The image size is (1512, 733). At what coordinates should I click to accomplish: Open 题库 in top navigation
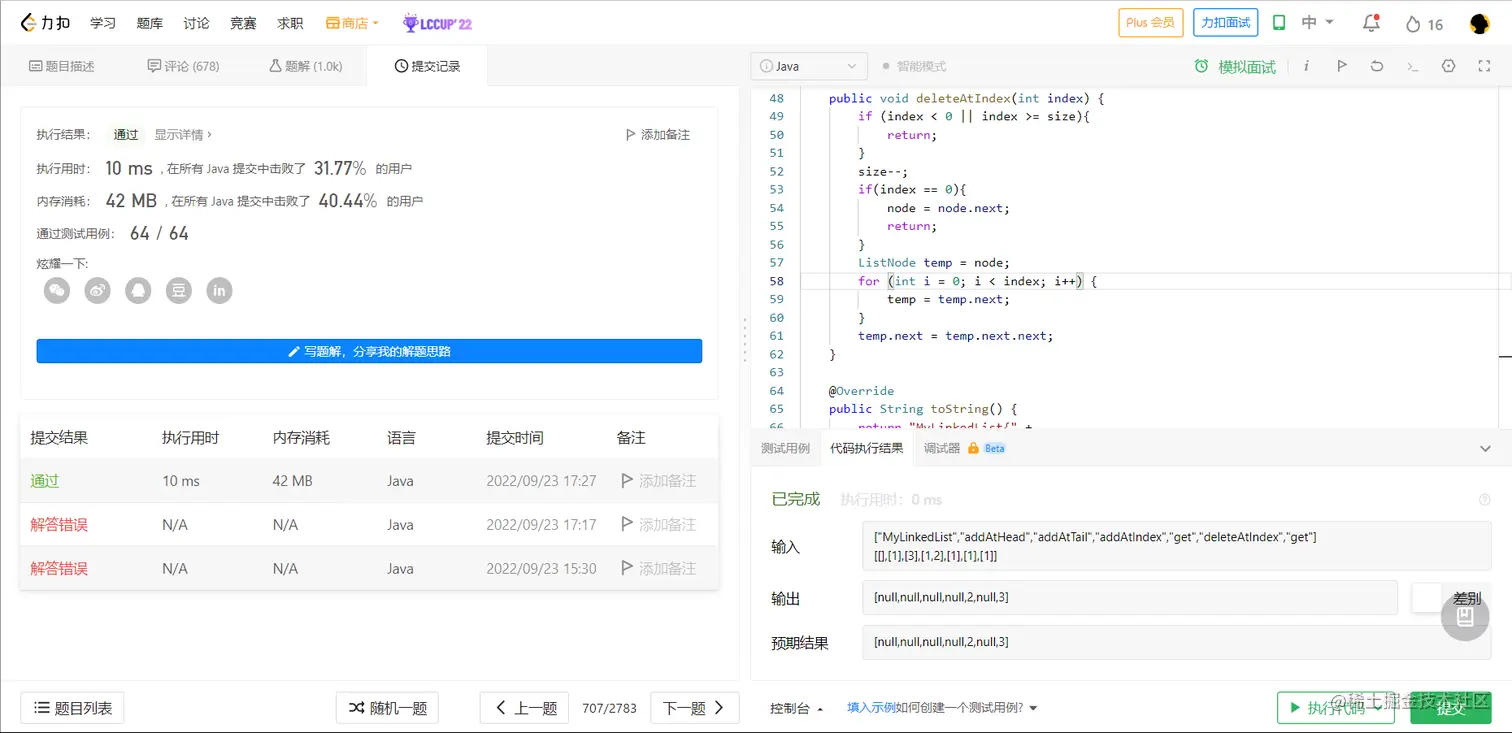point(150,23)
